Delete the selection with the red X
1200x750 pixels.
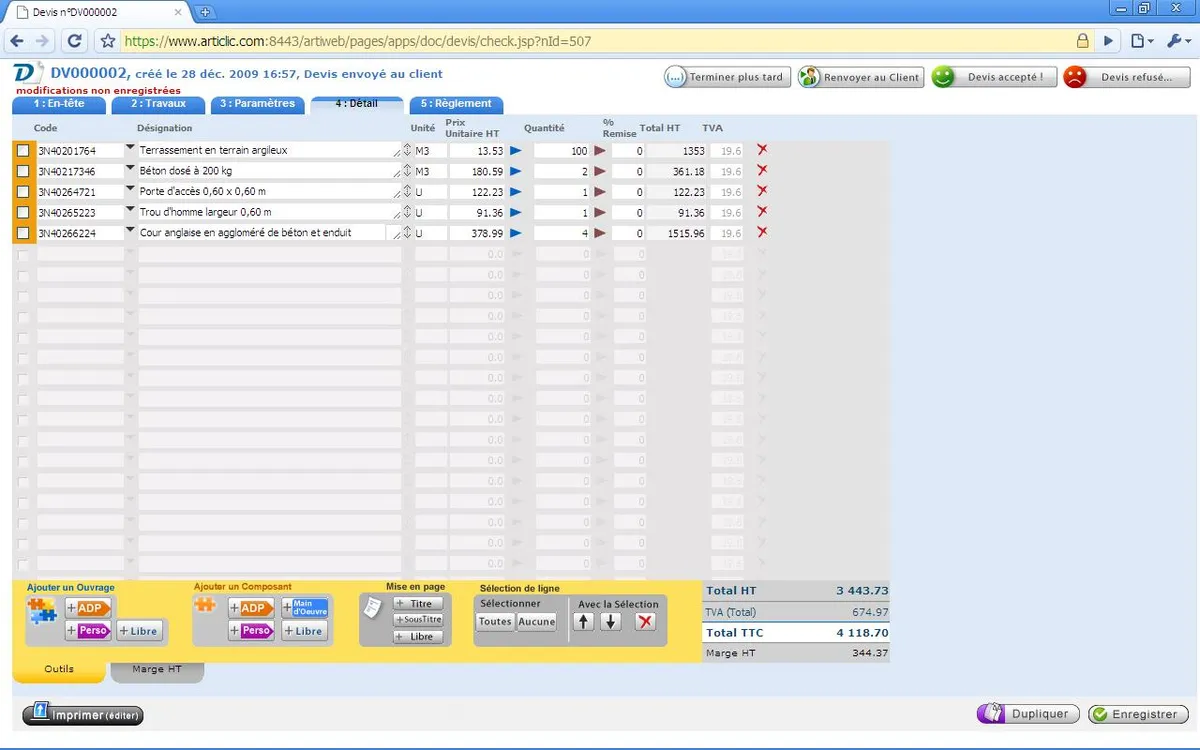tap(645, 621)
